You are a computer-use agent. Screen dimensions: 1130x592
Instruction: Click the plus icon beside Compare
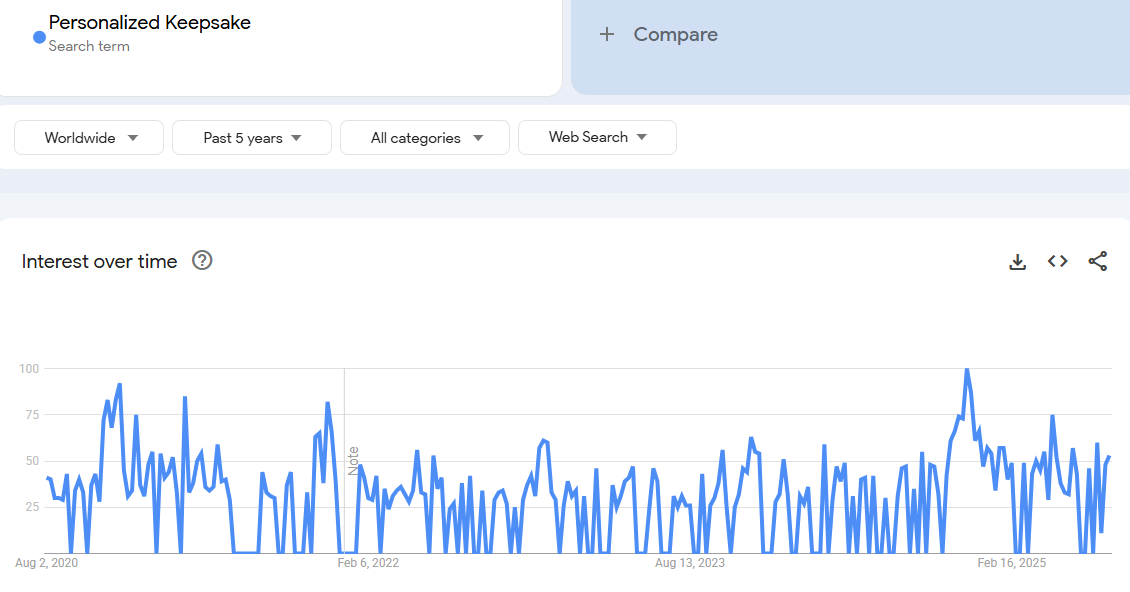(x=606, y=35)
